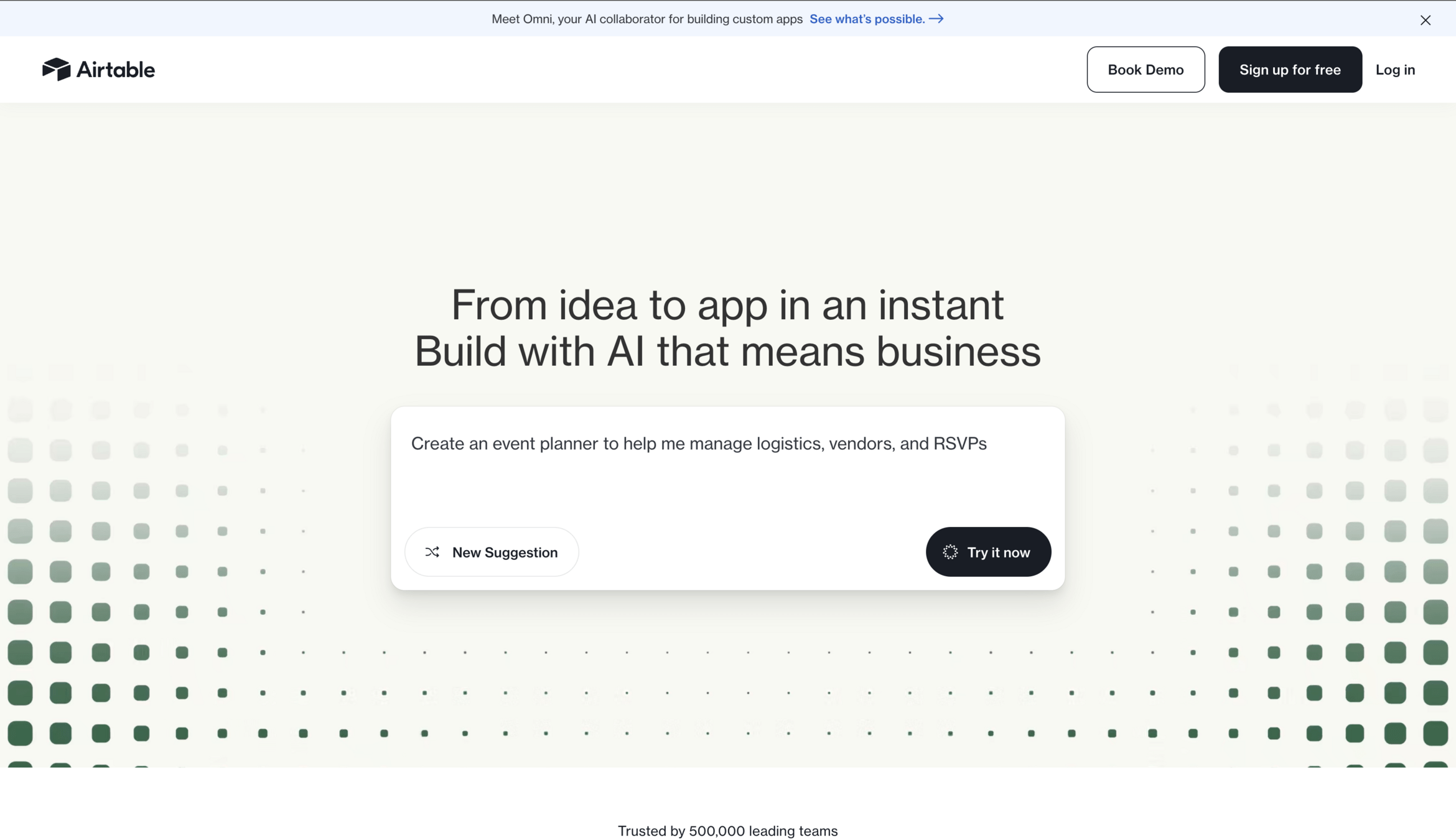
Task: Click the Airtable wordmark text
Action: pos(115,70)
